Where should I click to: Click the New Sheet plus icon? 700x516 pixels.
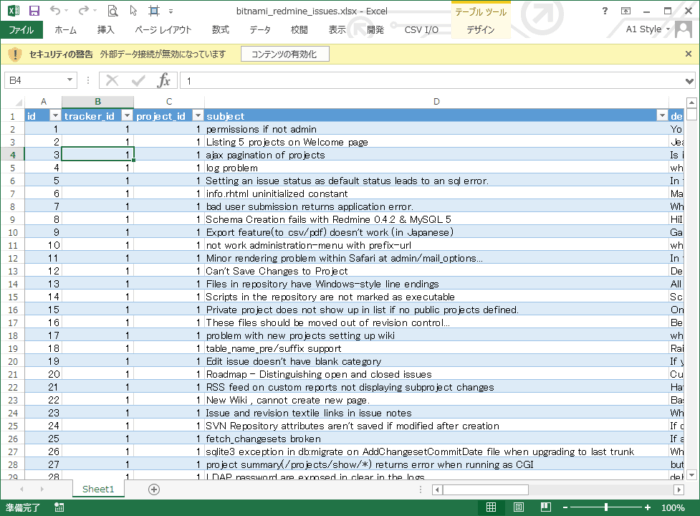[154, 490]
